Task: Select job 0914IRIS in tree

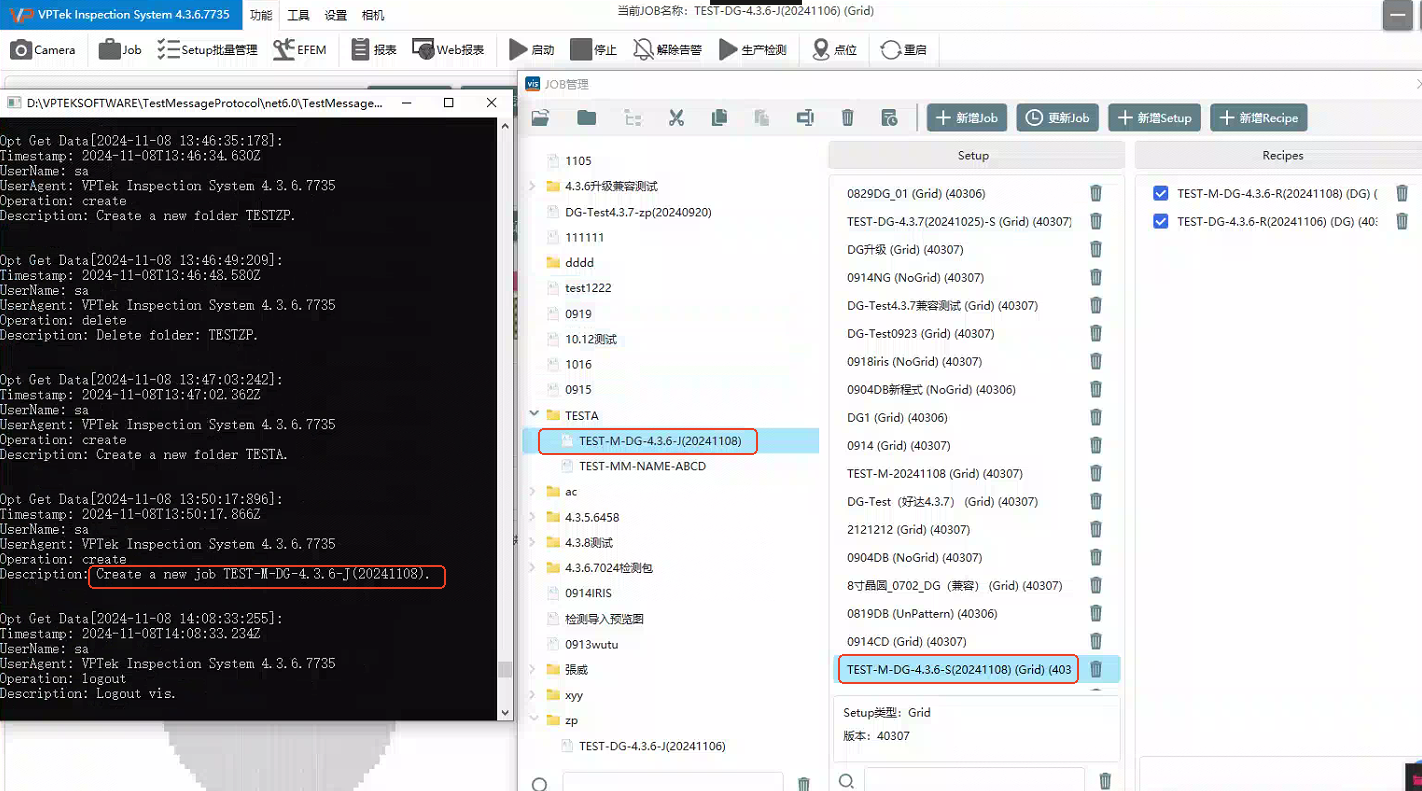Action: coord(588,593)
